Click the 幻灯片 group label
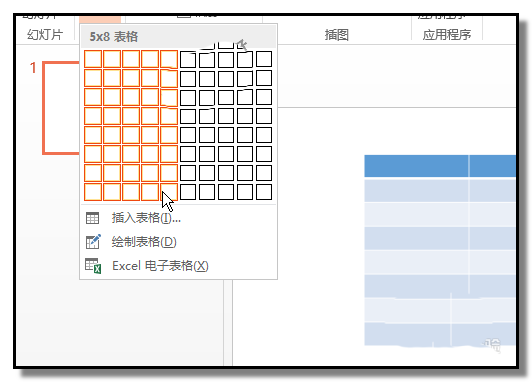 tap(45, 35)
